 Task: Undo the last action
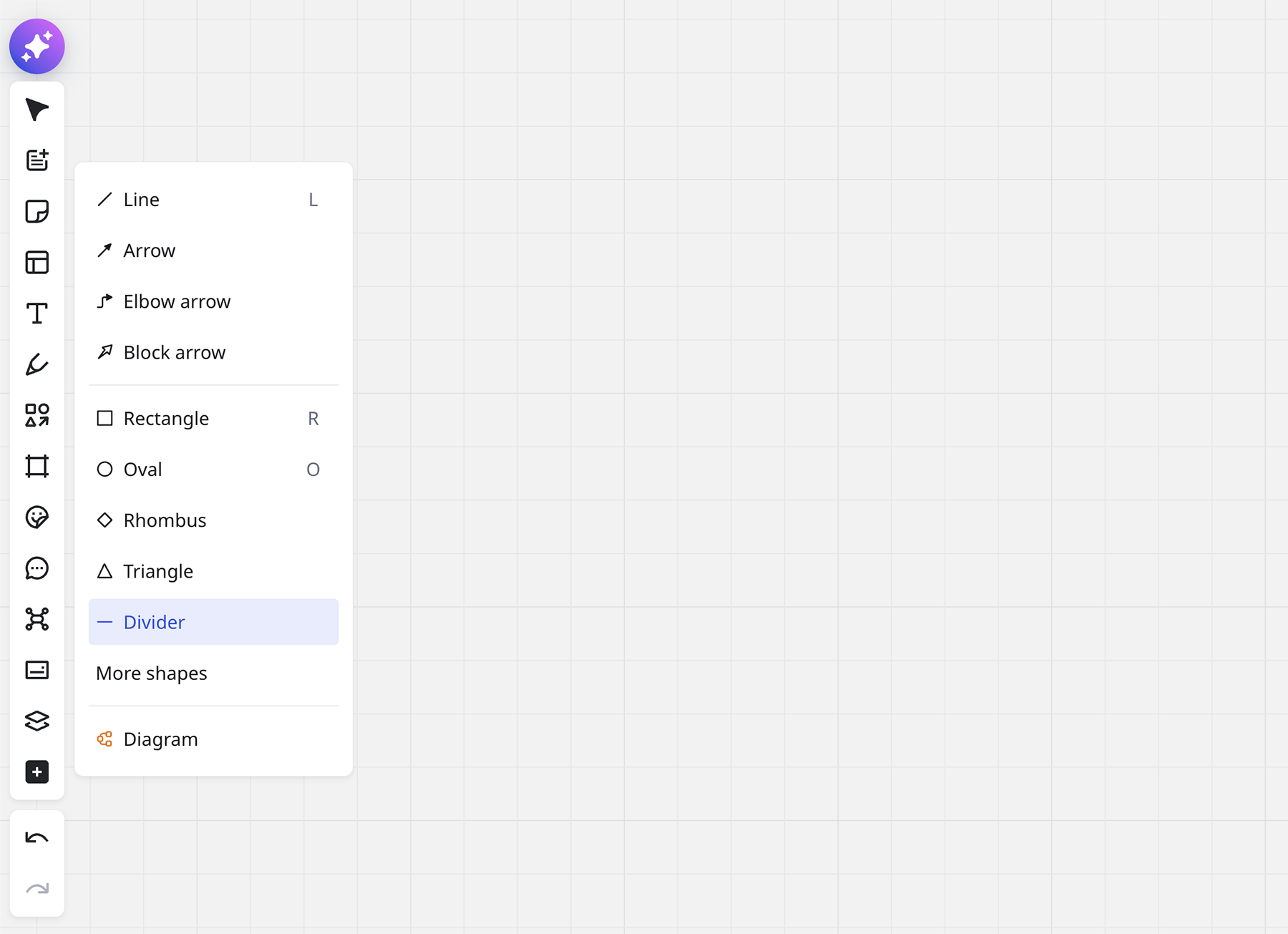[x=36, y=837]
